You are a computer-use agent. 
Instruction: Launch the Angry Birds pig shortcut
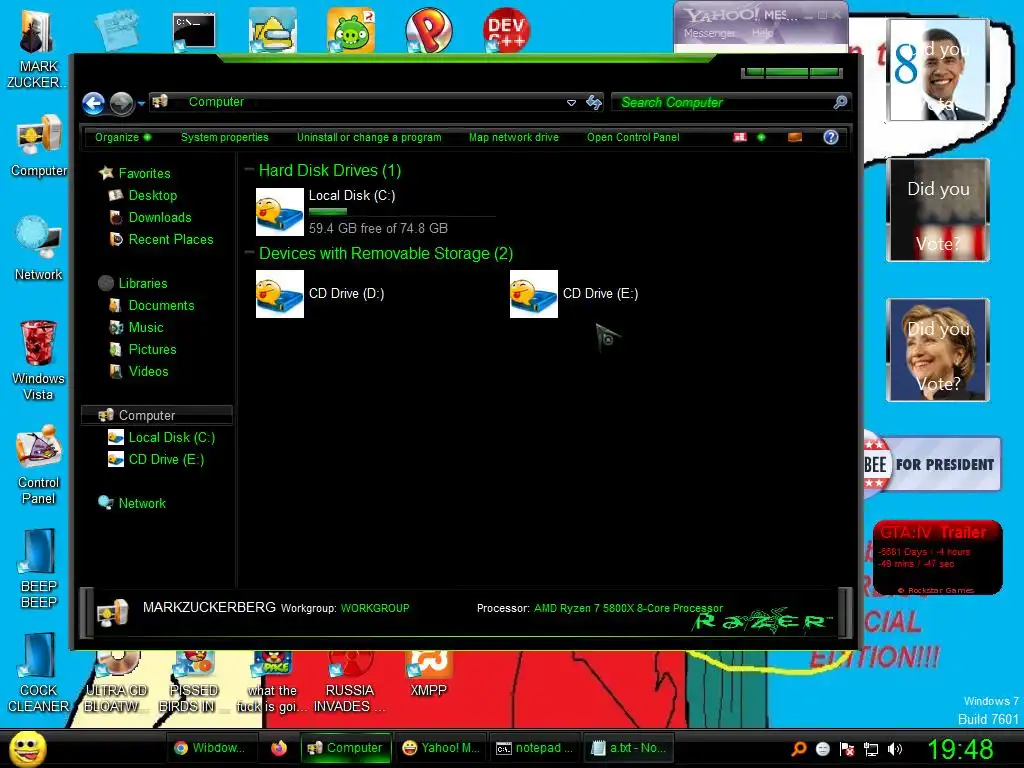click(x=351, y=30)
